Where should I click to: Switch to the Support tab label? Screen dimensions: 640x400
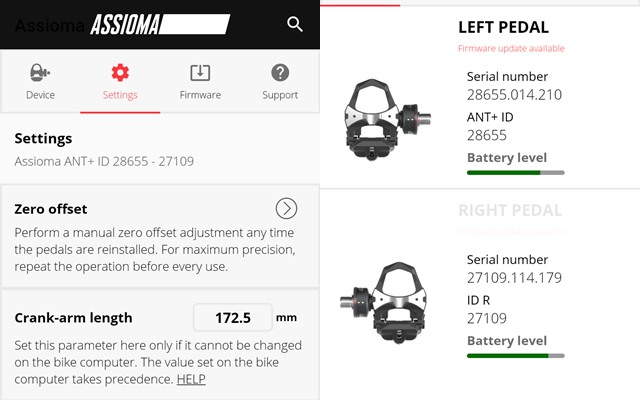coord(280,95)
